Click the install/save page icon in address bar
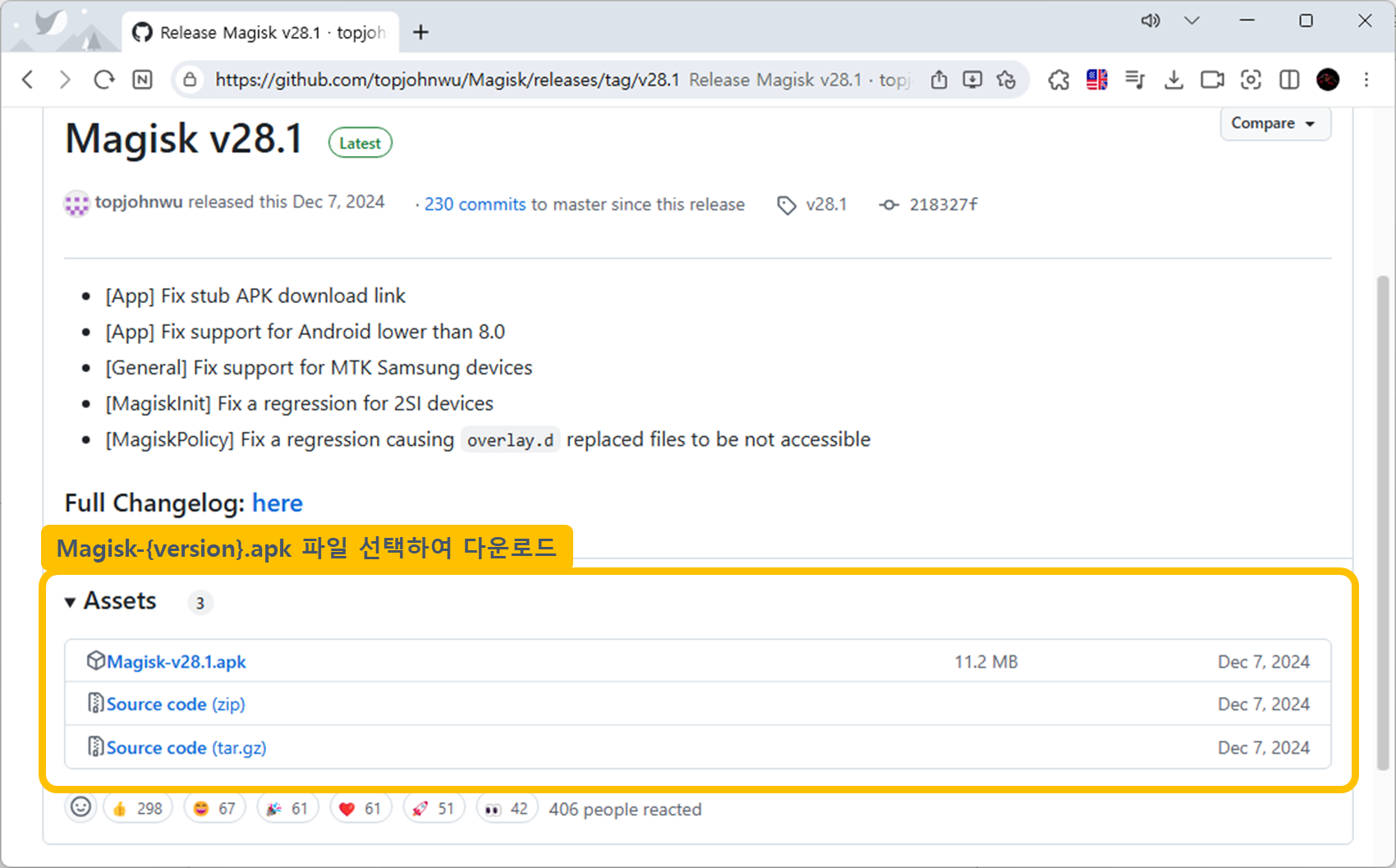The height and width of the screenshot is (868, 1396). click(x=972, y=80)
